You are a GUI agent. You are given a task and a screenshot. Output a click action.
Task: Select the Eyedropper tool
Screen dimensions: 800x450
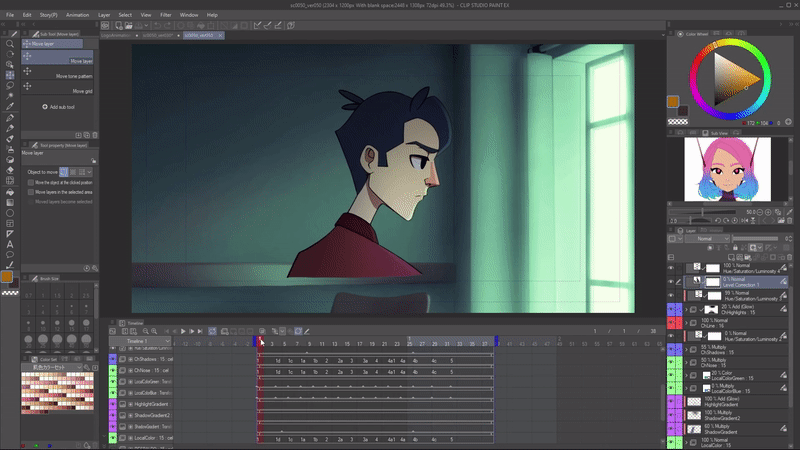pyautogui.click(x=10, y=107)
